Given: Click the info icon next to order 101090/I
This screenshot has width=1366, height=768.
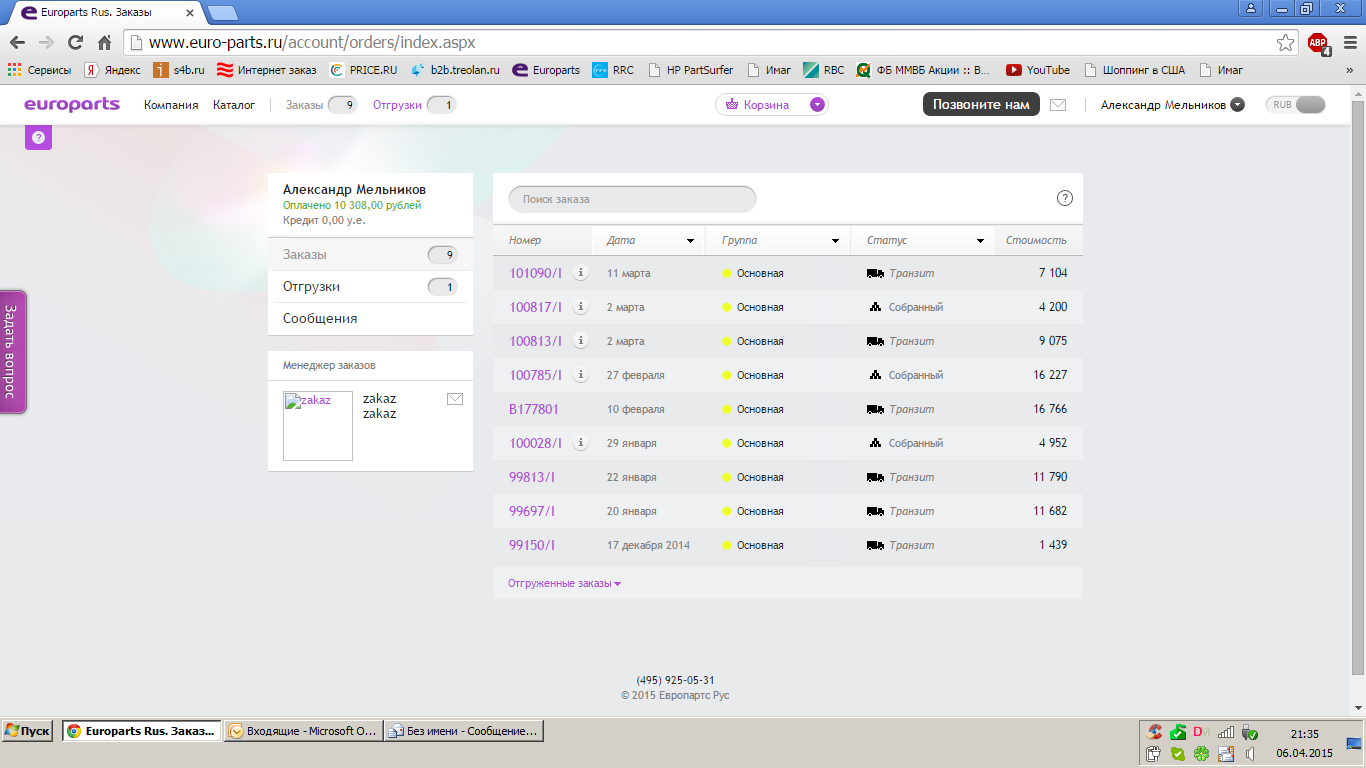Looking at the screenshot, I should point(580,273).
